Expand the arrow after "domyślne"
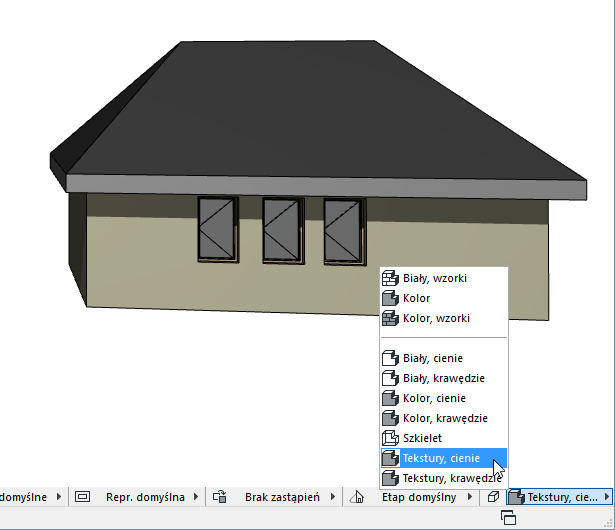 (59, 497)
